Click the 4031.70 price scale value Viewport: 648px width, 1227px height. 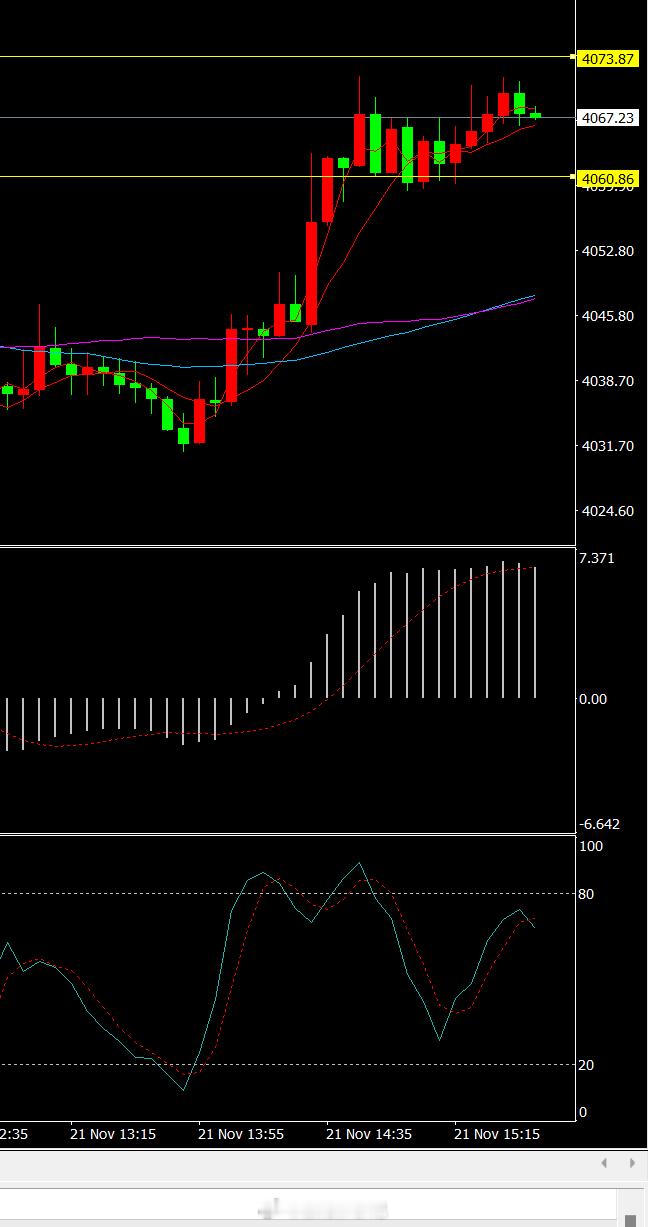tap(607, 446)
